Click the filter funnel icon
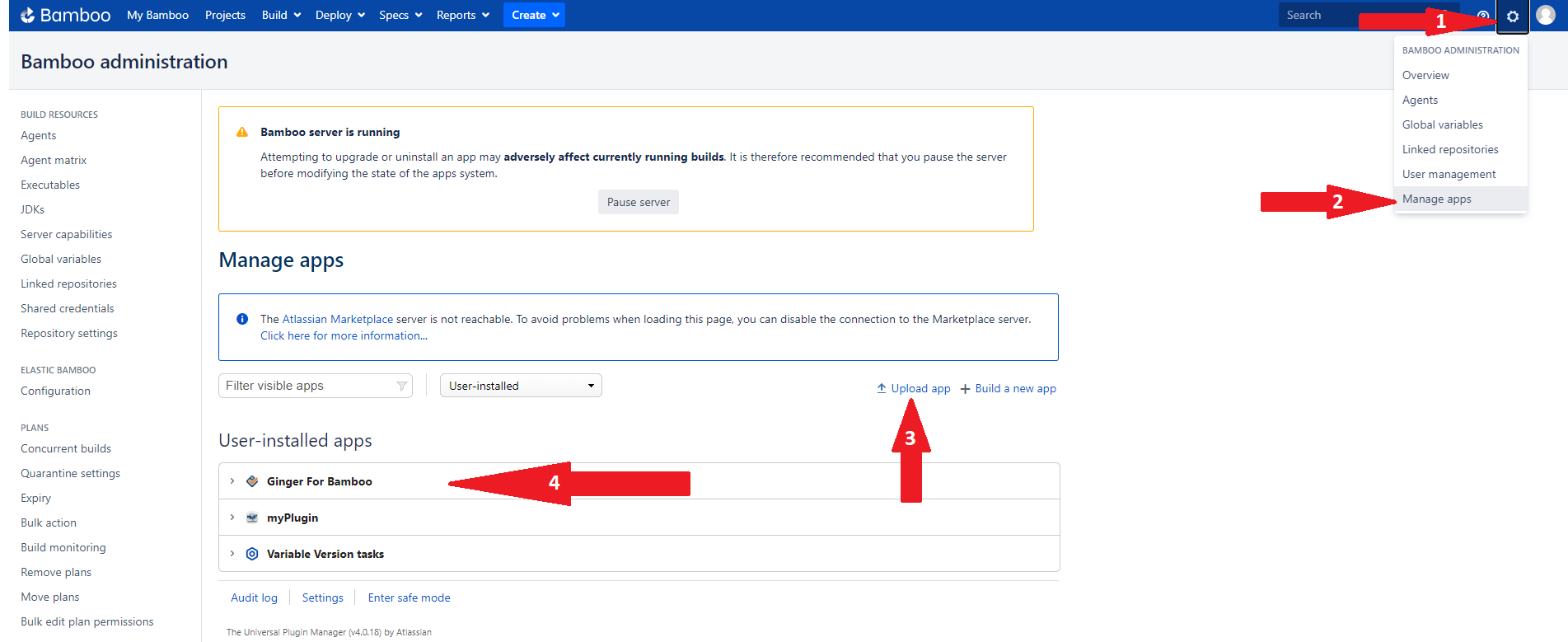Screen dimensions: 1568x642 [402, 386]
